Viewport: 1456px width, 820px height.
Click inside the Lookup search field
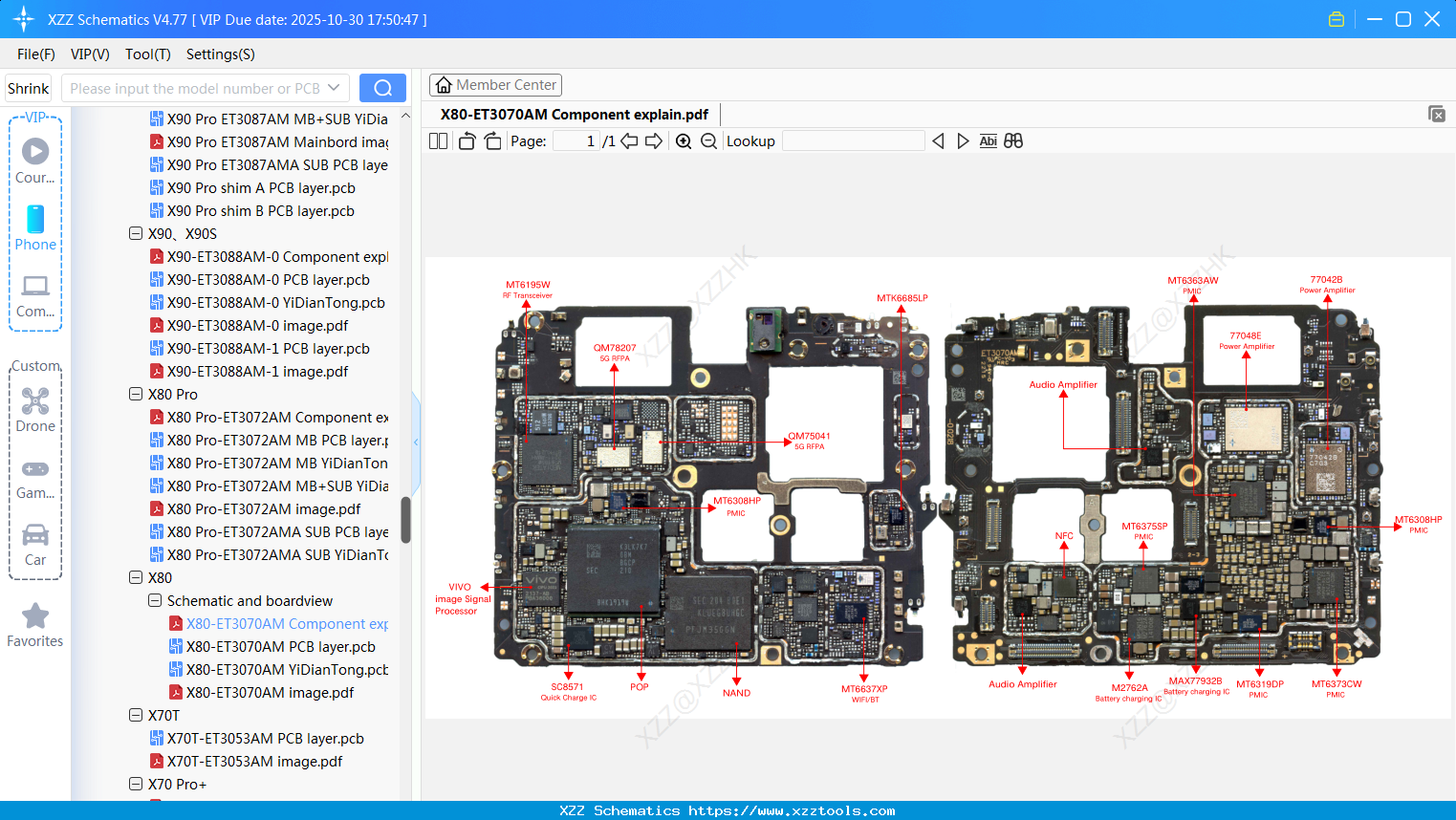coord(854,140)
